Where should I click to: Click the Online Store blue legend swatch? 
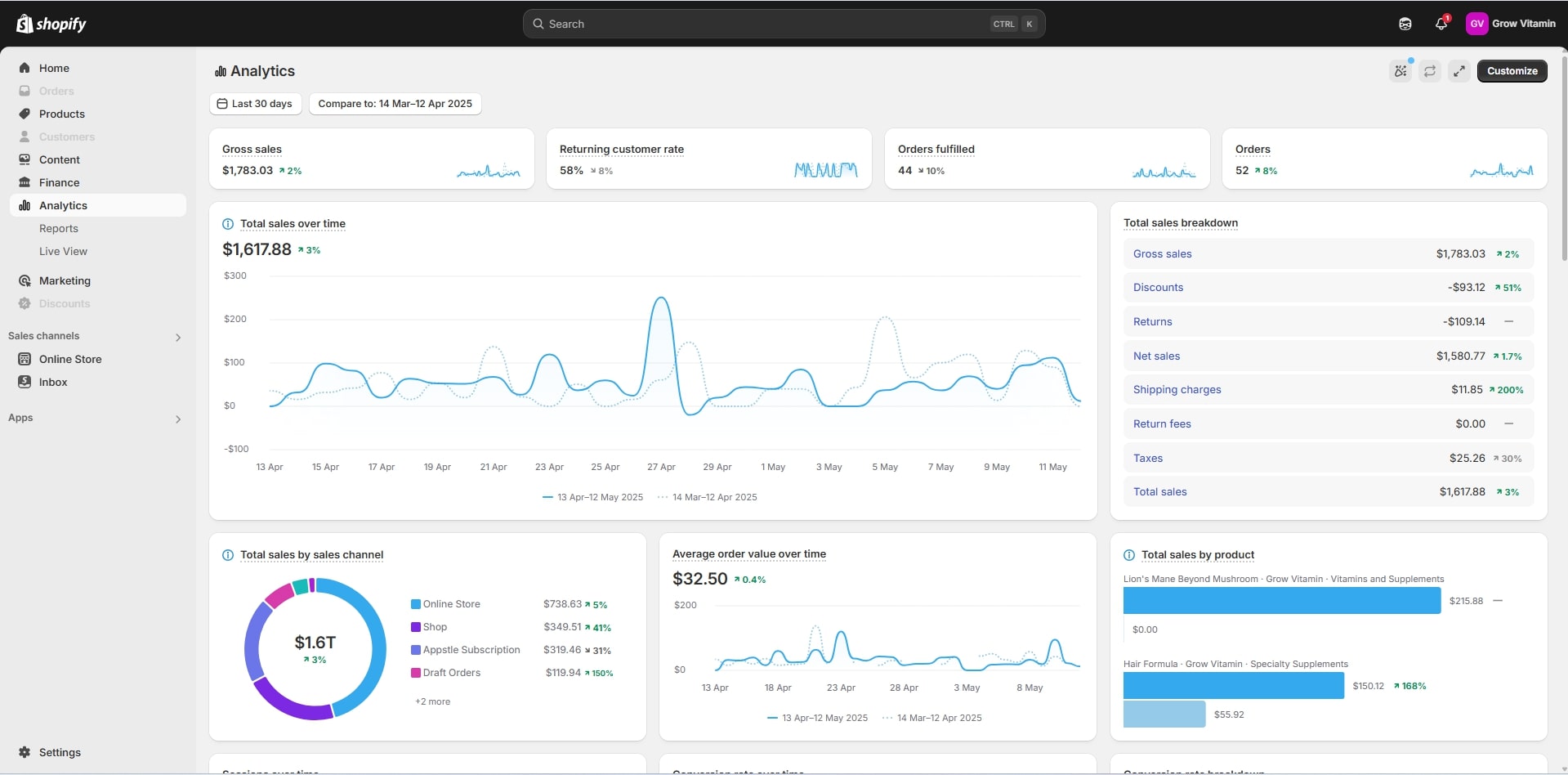pos(416,604)
